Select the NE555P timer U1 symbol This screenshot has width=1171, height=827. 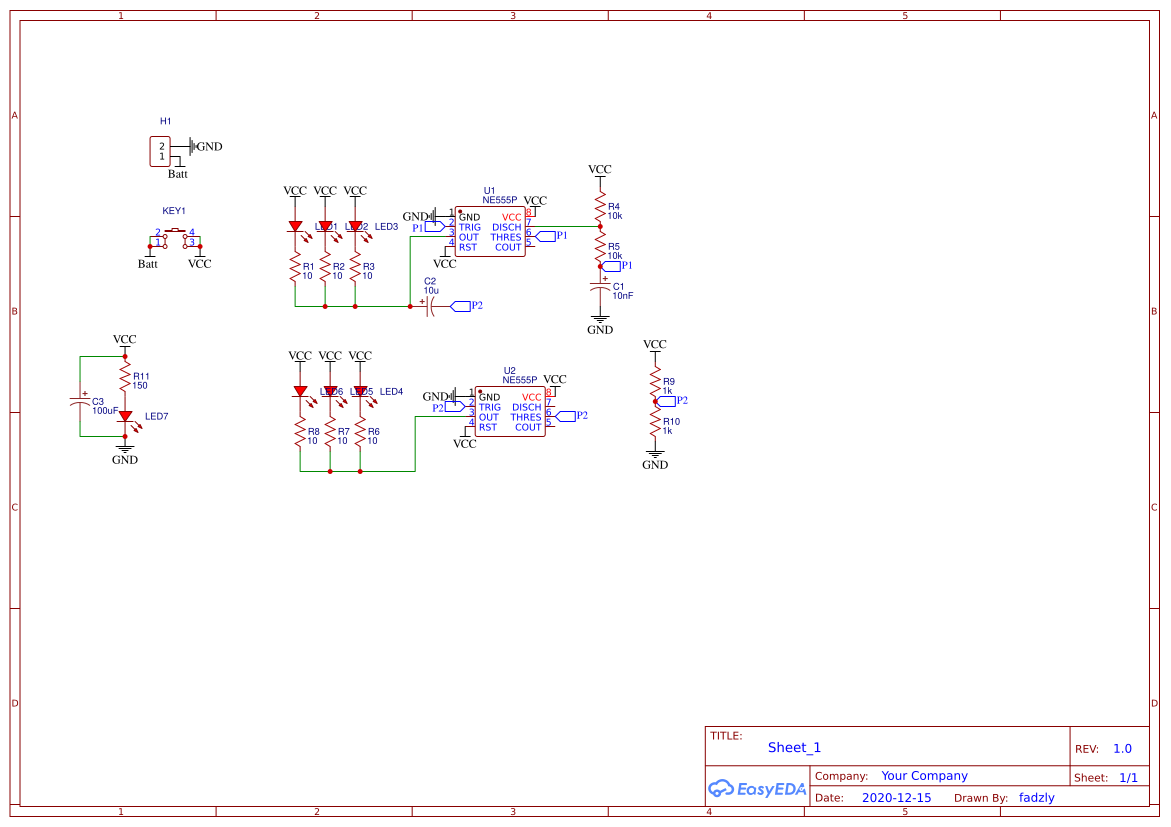pyautogui.click(x=491, y=230)
